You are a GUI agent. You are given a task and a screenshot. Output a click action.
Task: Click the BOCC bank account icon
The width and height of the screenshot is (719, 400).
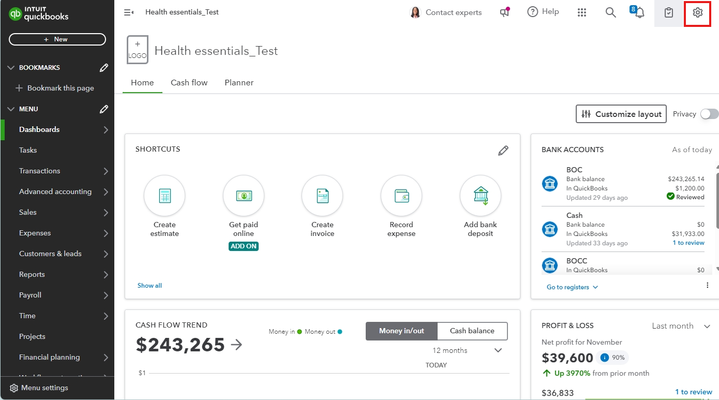click(550, 265)
